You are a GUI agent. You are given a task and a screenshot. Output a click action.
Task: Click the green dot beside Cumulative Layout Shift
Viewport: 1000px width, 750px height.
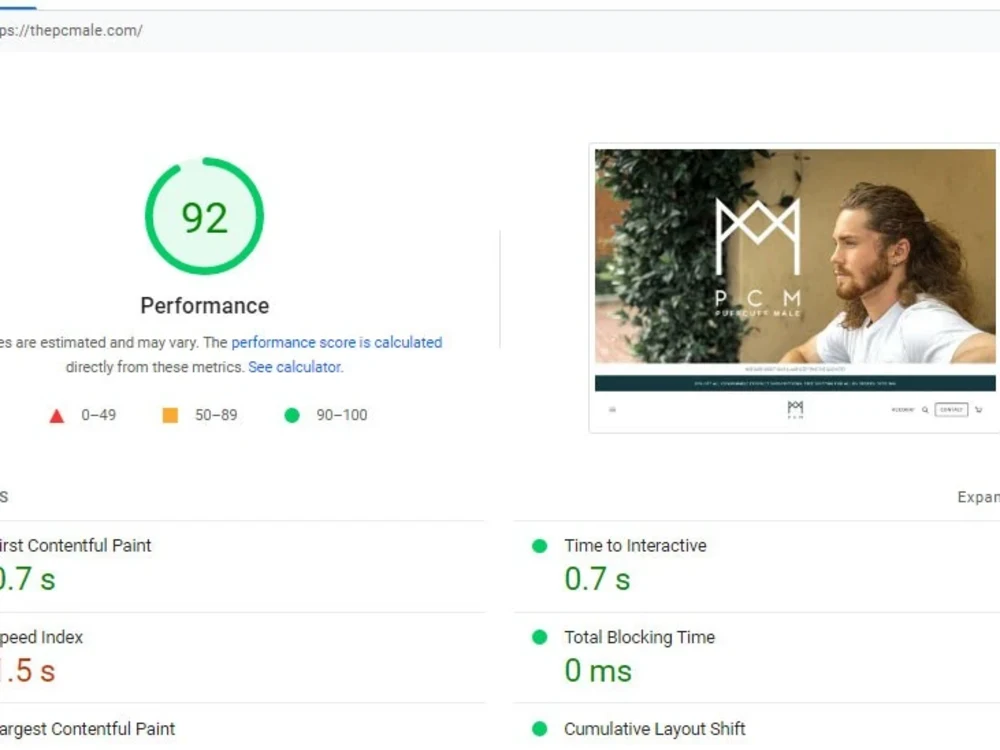(x=540, y=728)
